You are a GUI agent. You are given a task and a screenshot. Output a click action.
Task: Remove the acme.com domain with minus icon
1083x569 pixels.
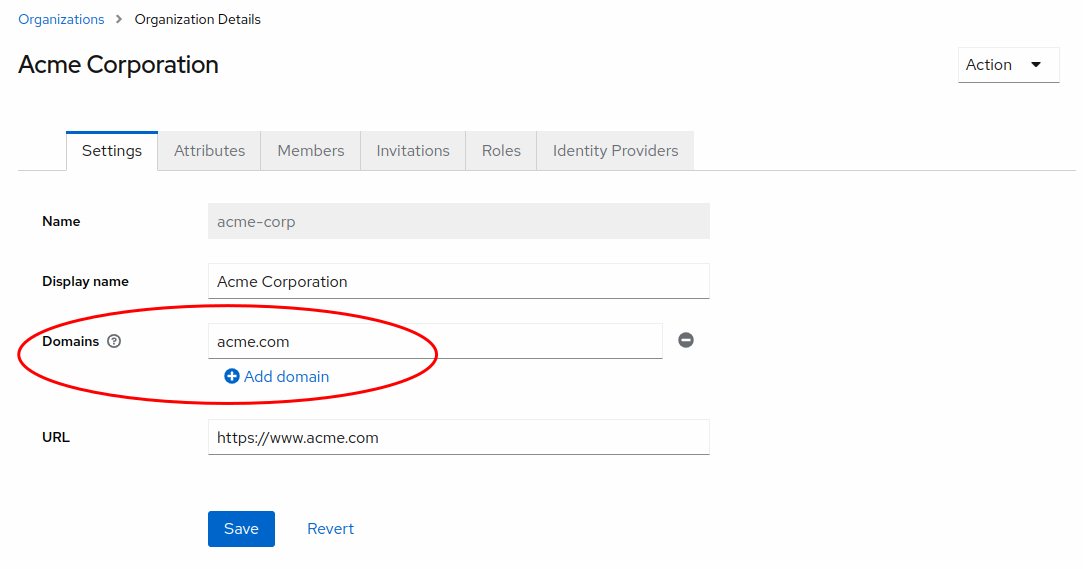click(686, 340)
